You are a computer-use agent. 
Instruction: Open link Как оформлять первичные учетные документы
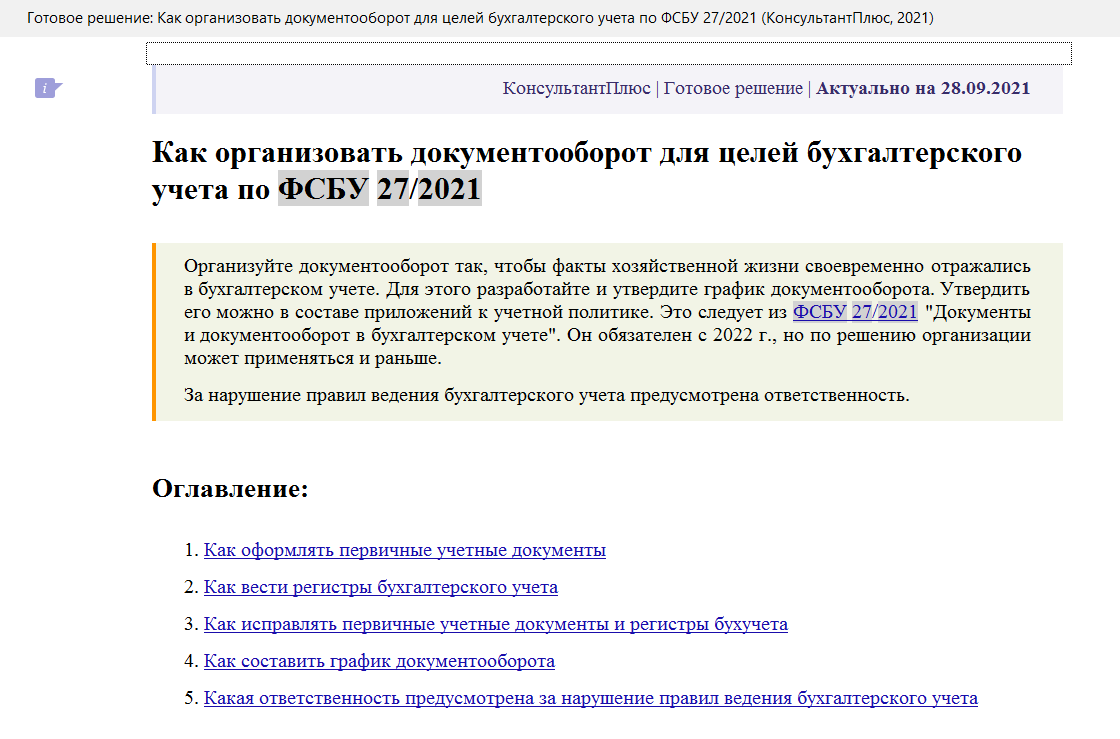tap(404, 551)
